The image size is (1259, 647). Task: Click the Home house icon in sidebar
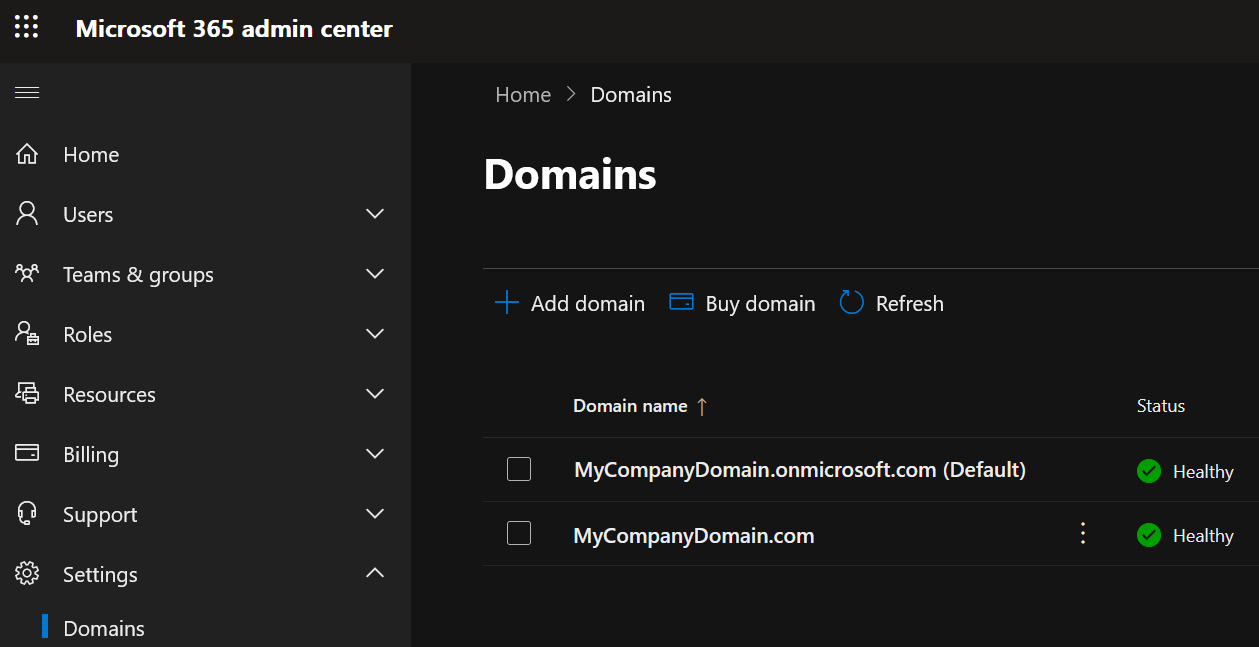tap(27, 154)
